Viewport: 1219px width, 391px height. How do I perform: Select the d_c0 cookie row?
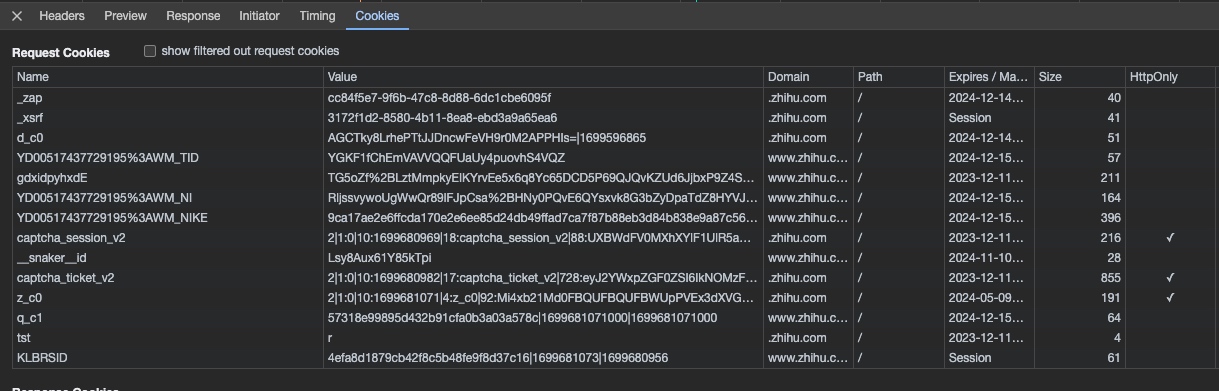(613, 138)
